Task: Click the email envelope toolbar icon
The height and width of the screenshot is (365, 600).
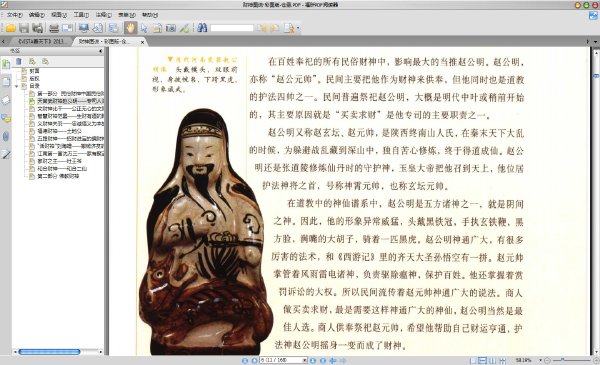Action: pos(68,28)
